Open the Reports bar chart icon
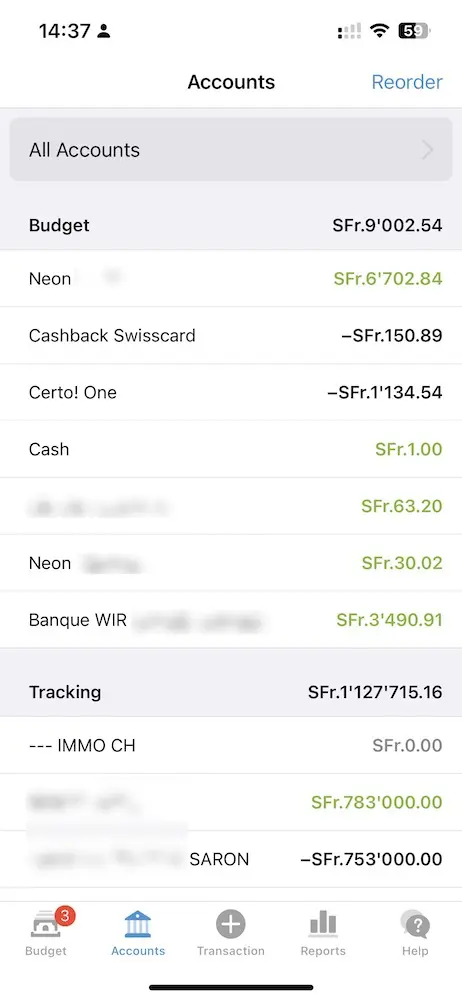This screenshot has height=1000, width=462. 323,924
